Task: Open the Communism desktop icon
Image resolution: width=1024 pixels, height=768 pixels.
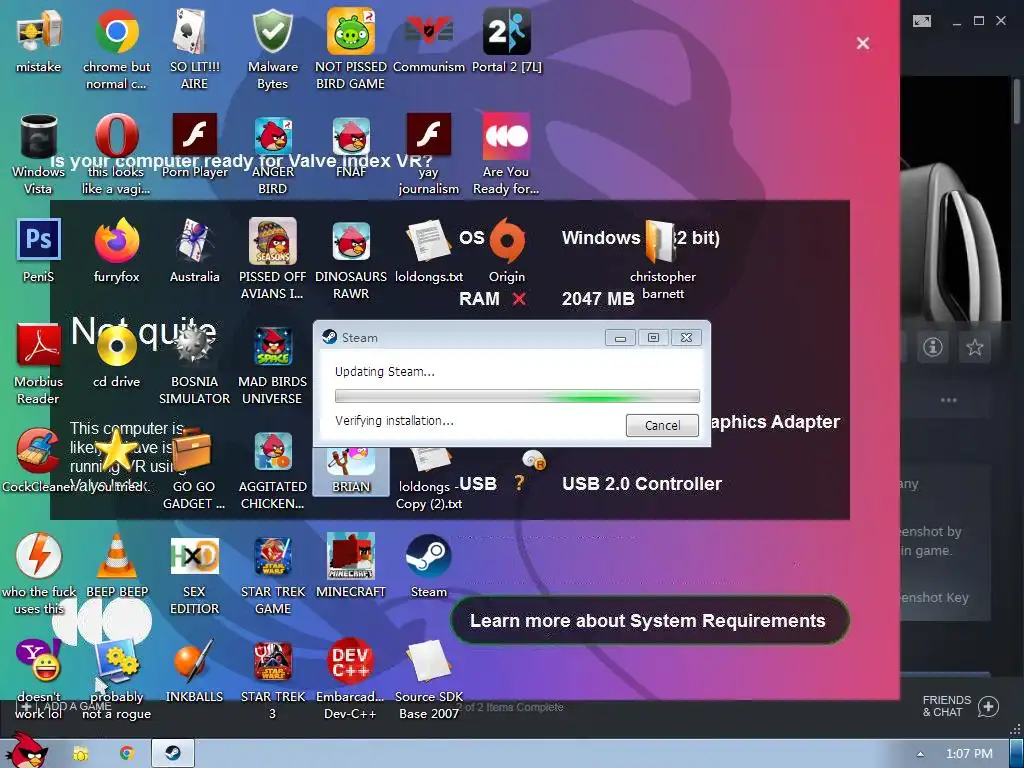Action: [x=428, y=31]
